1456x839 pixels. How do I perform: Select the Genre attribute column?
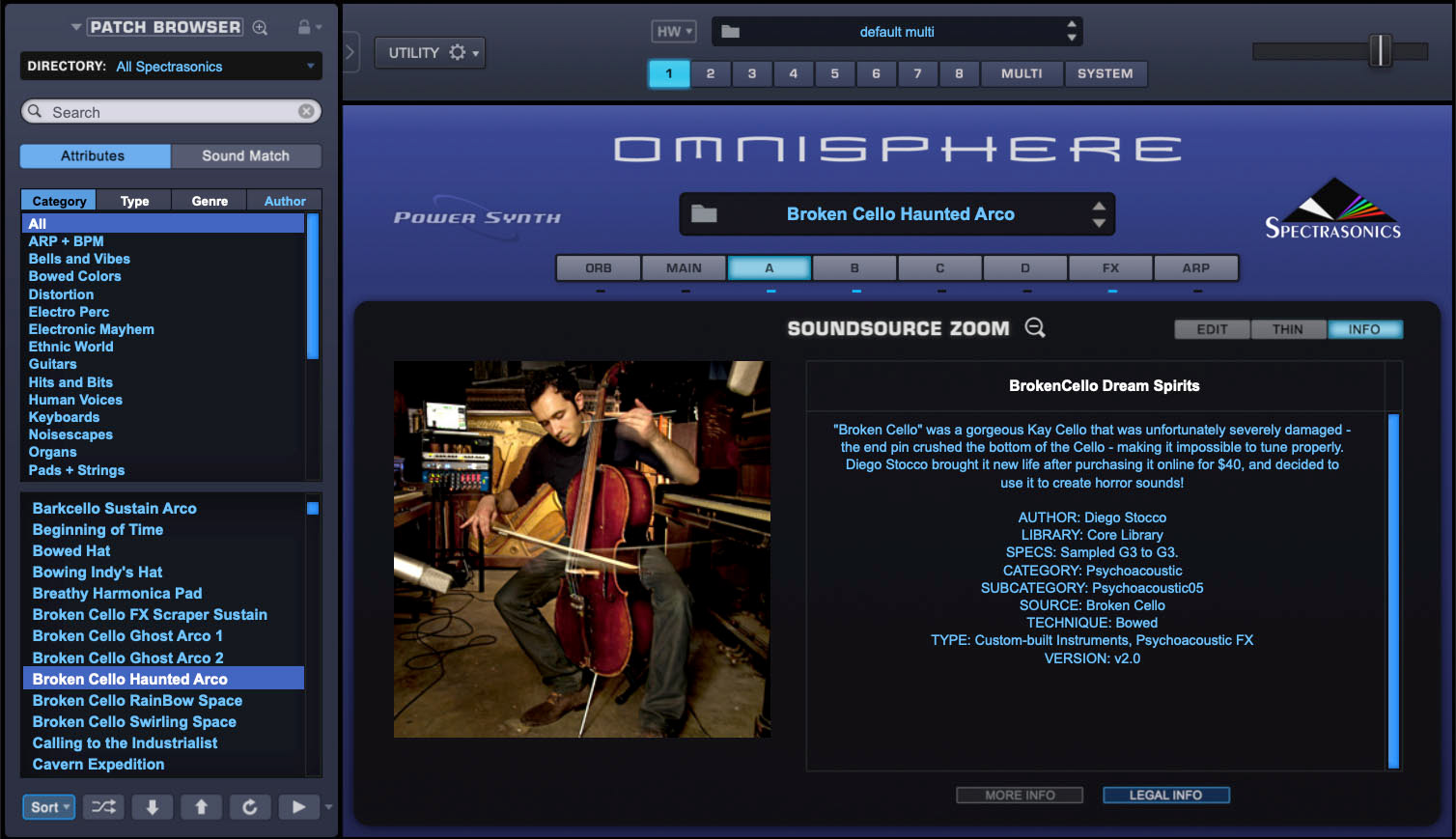[x=210, y=201]
